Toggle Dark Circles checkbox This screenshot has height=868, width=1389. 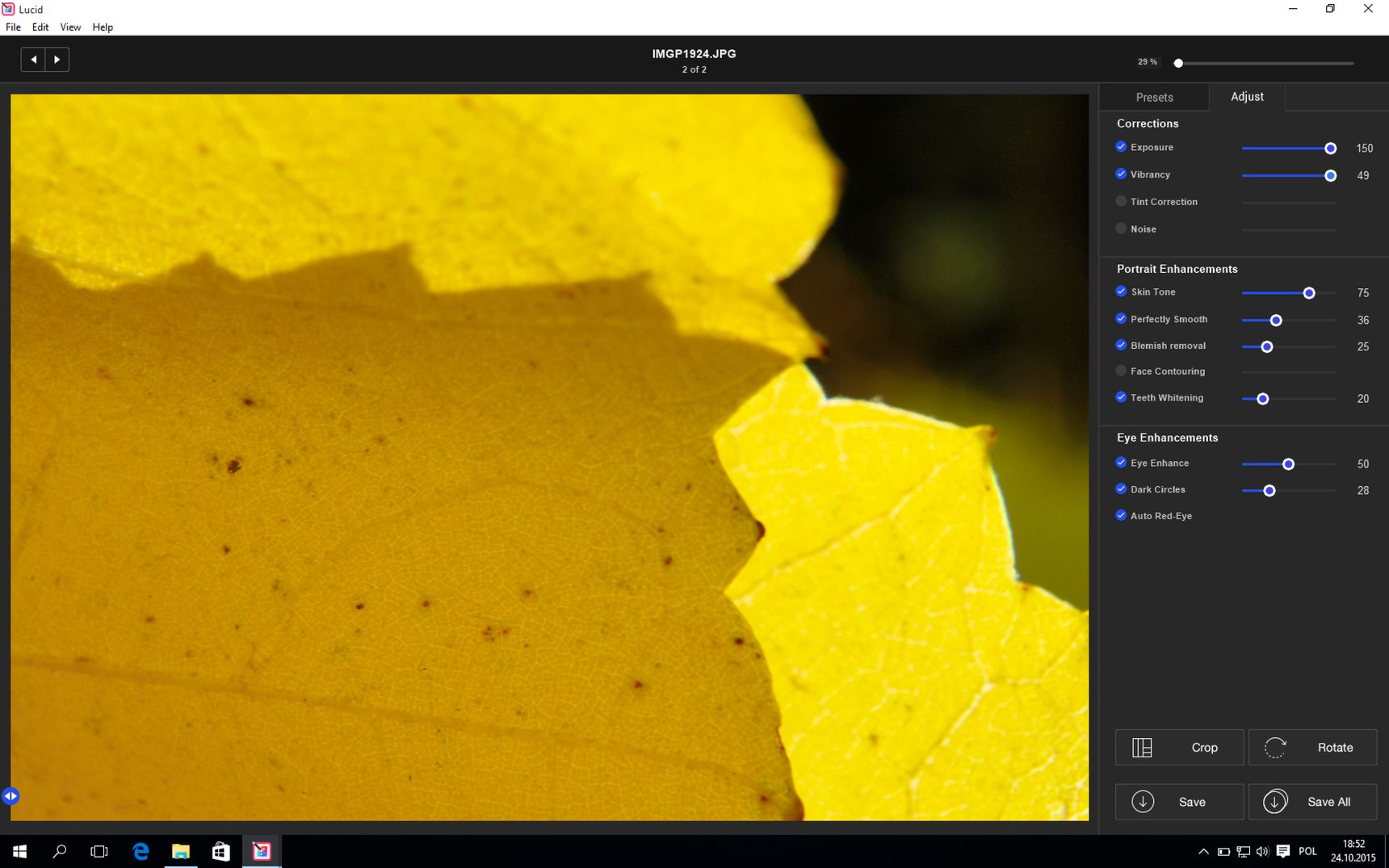pos(1121,489)
